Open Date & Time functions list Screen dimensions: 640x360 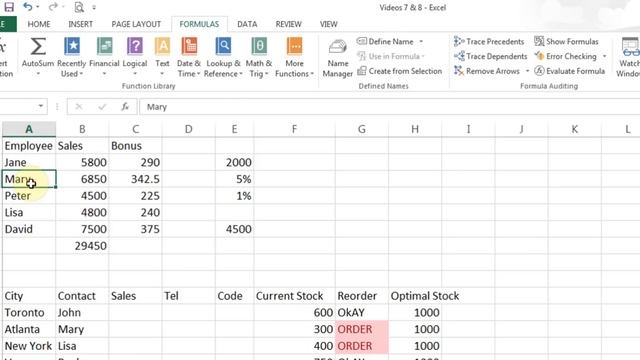pyautogui.click(x=189, y=57)
